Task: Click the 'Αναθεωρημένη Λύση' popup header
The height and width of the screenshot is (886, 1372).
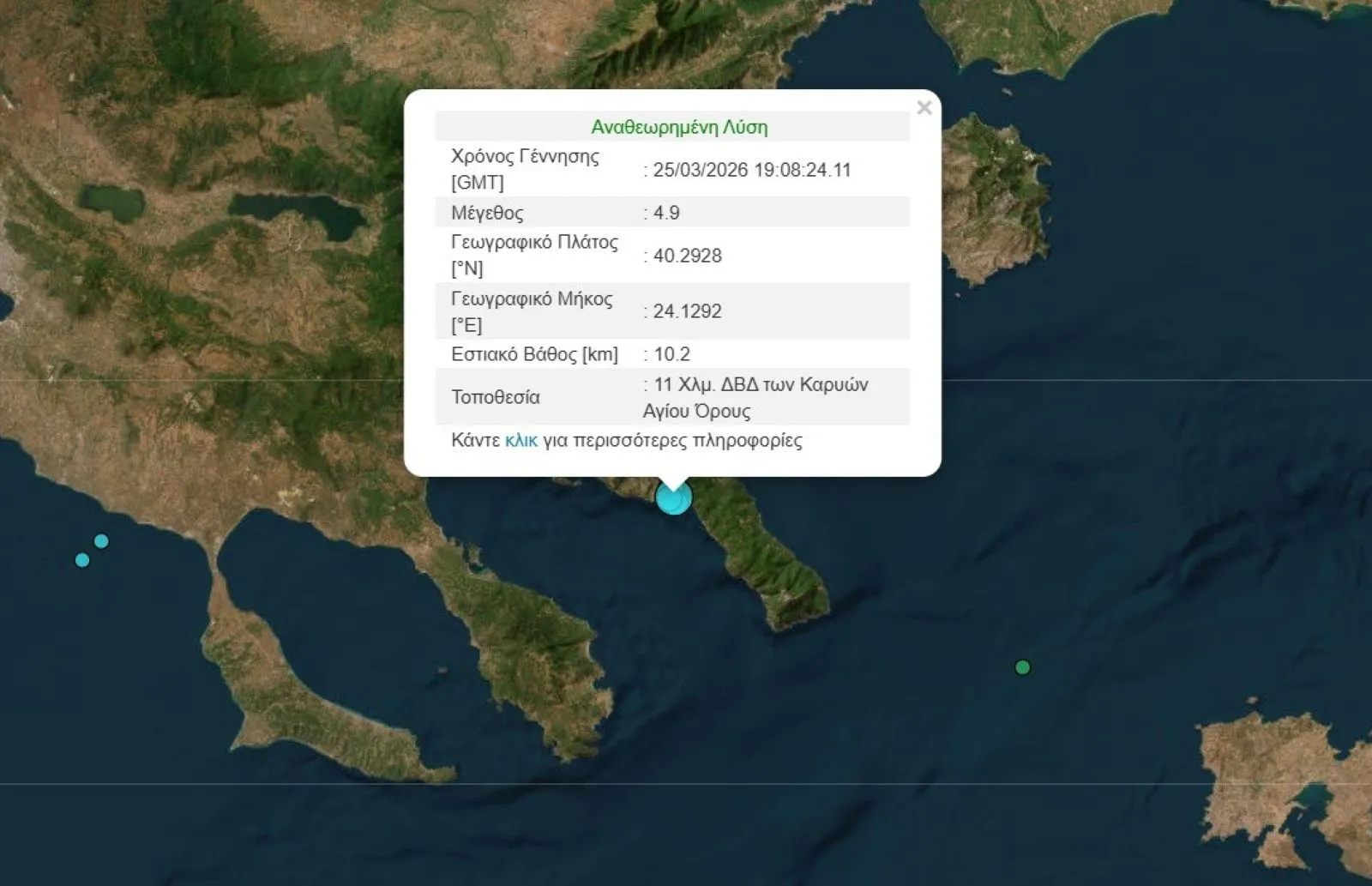Action: (679, 127)
